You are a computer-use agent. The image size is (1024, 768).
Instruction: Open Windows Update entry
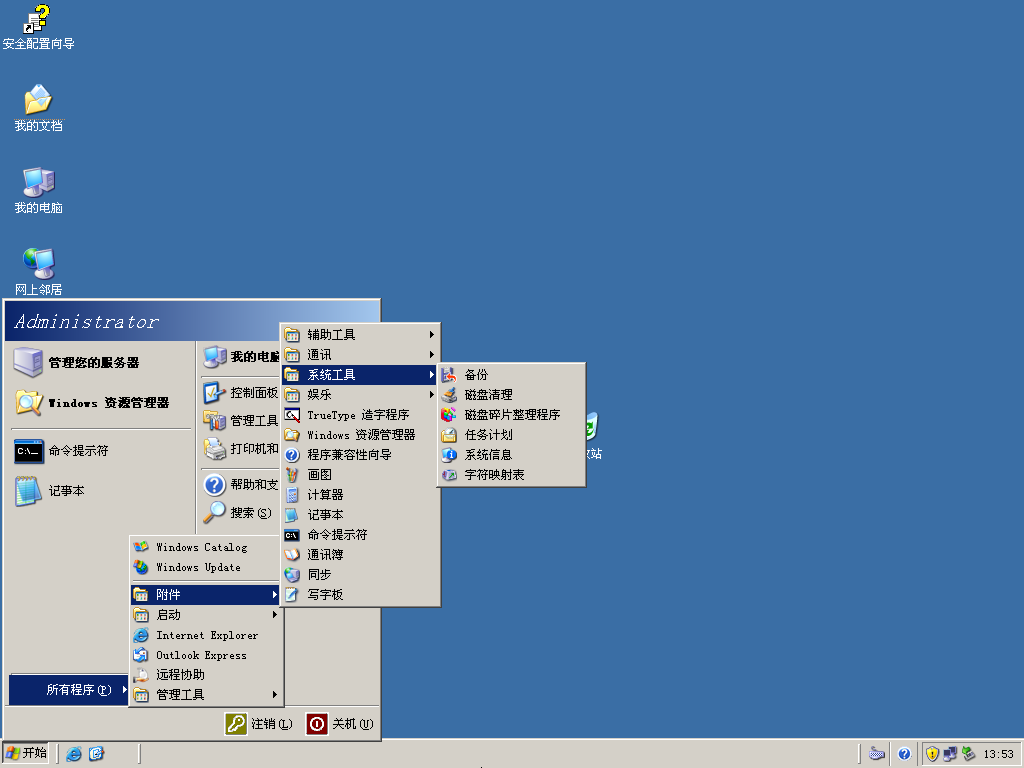coord(206,568)
